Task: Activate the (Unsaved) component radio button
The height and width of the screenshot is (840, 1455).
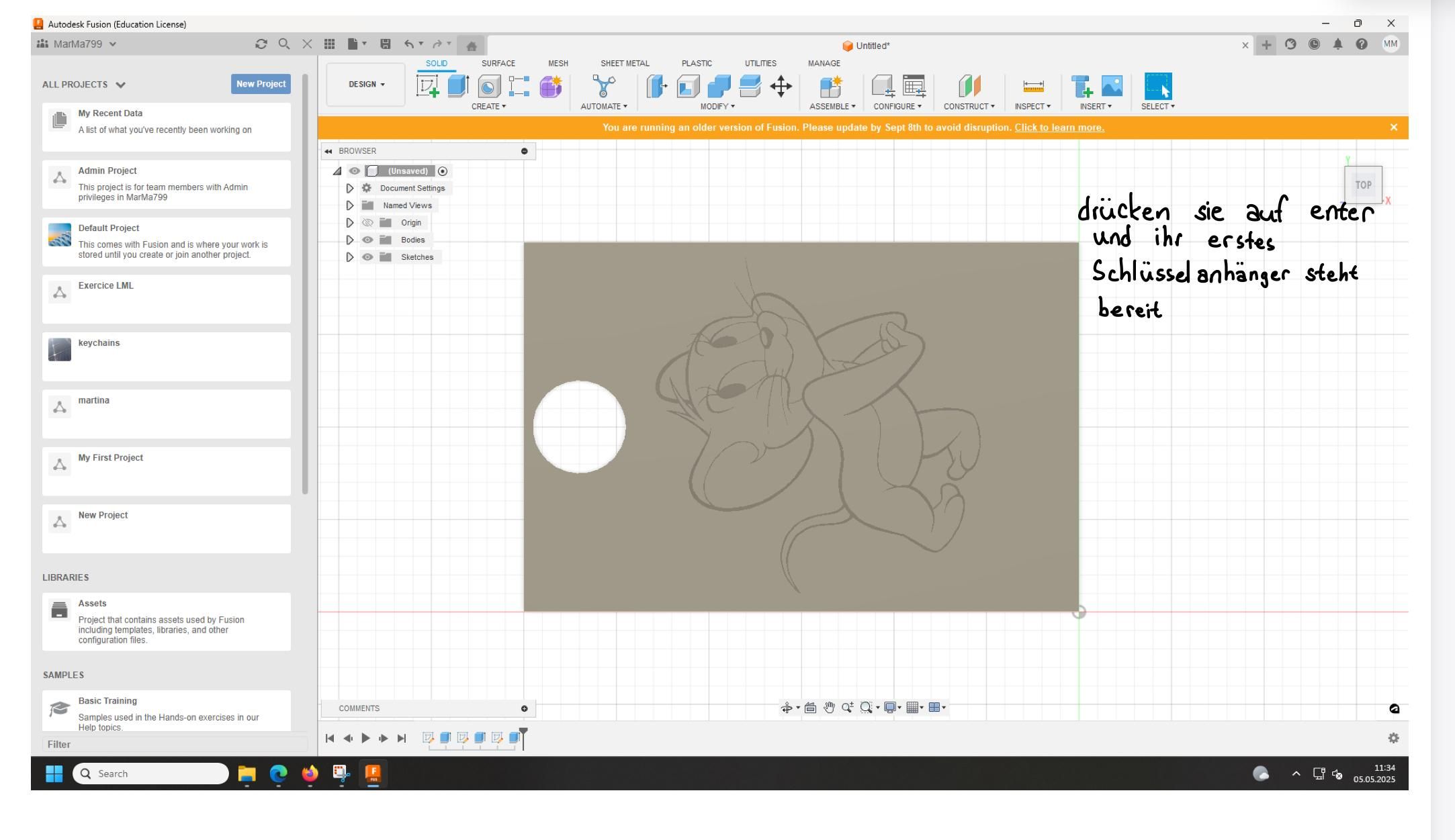Action: click(442, 171)
